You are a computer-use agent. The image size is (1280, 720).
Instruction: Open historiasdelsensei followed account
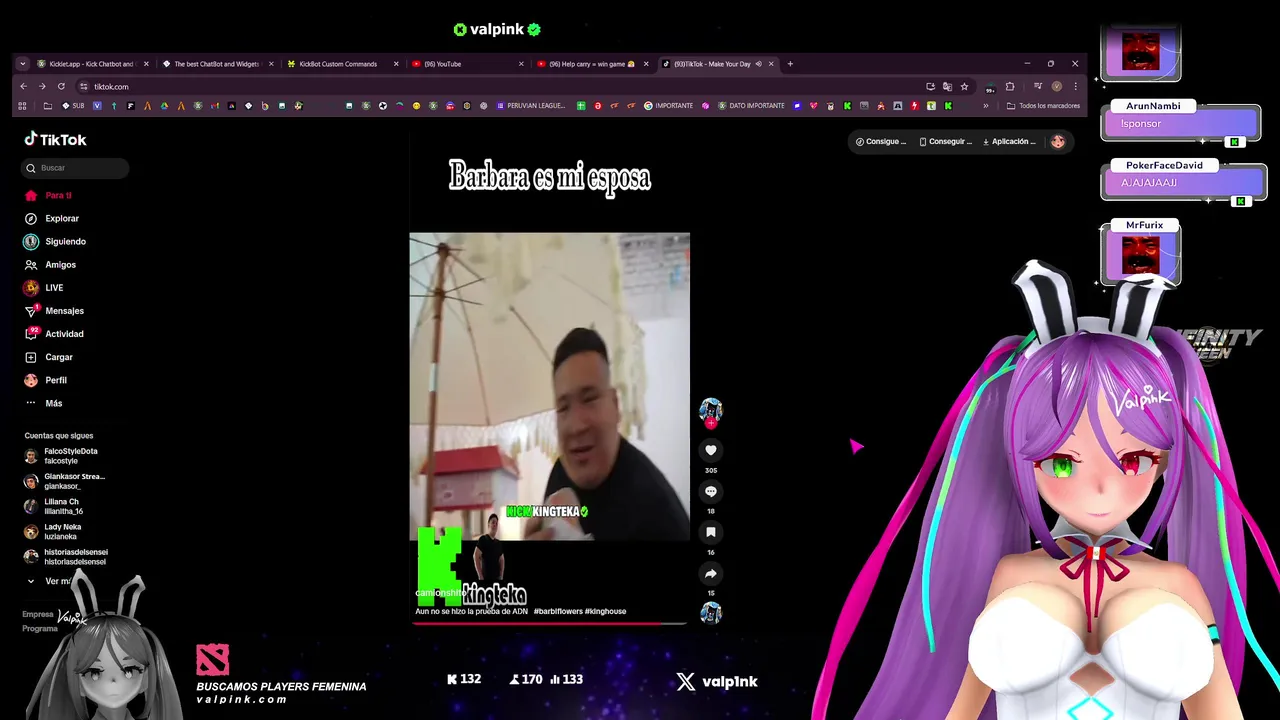(66, 556)
